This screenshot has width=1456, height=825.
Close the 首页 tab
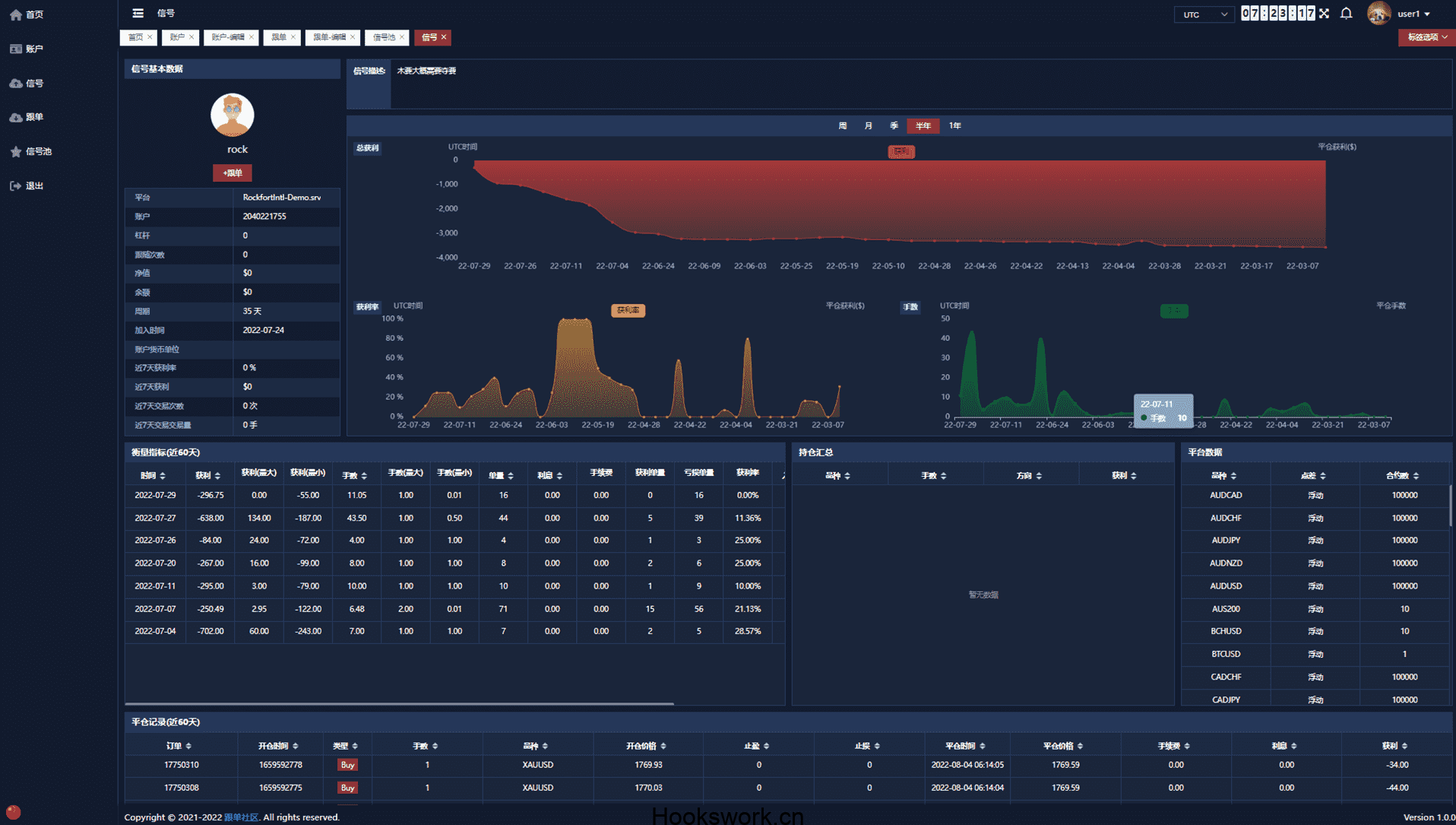pos(150,37)
